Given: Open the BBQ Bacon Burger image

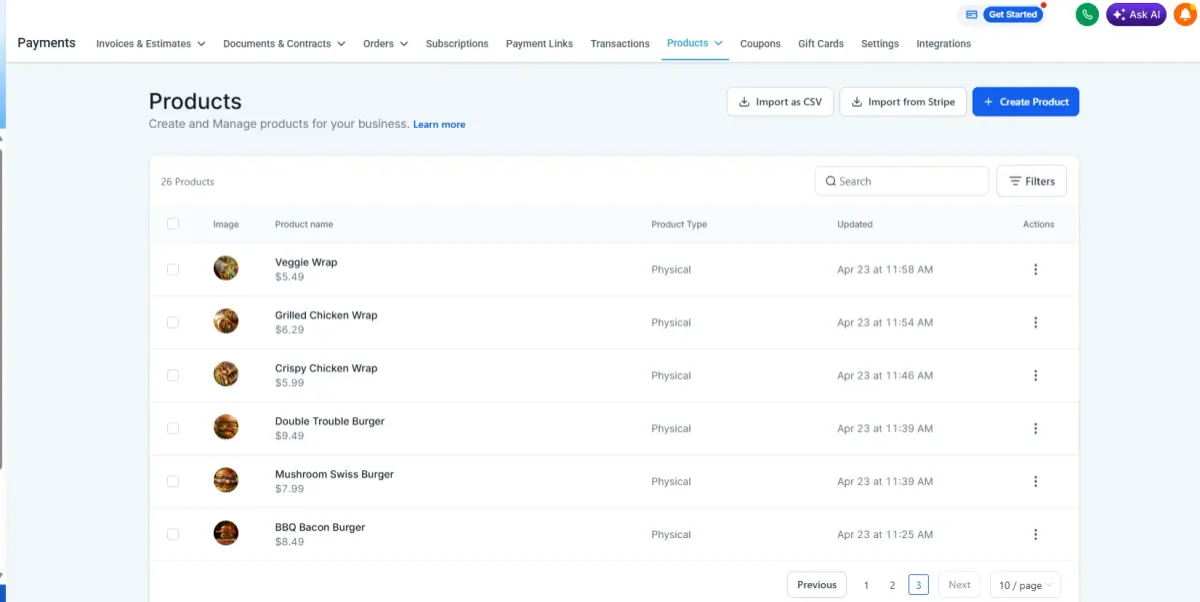Looking at the screenshot, I should (x=226, y=533).
